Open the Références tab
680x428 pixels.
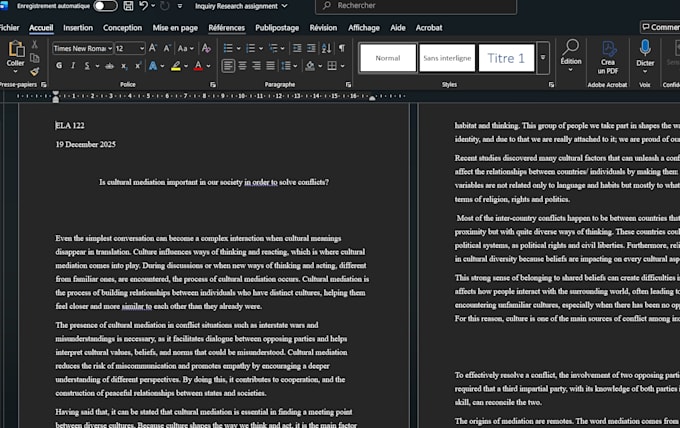226,28
